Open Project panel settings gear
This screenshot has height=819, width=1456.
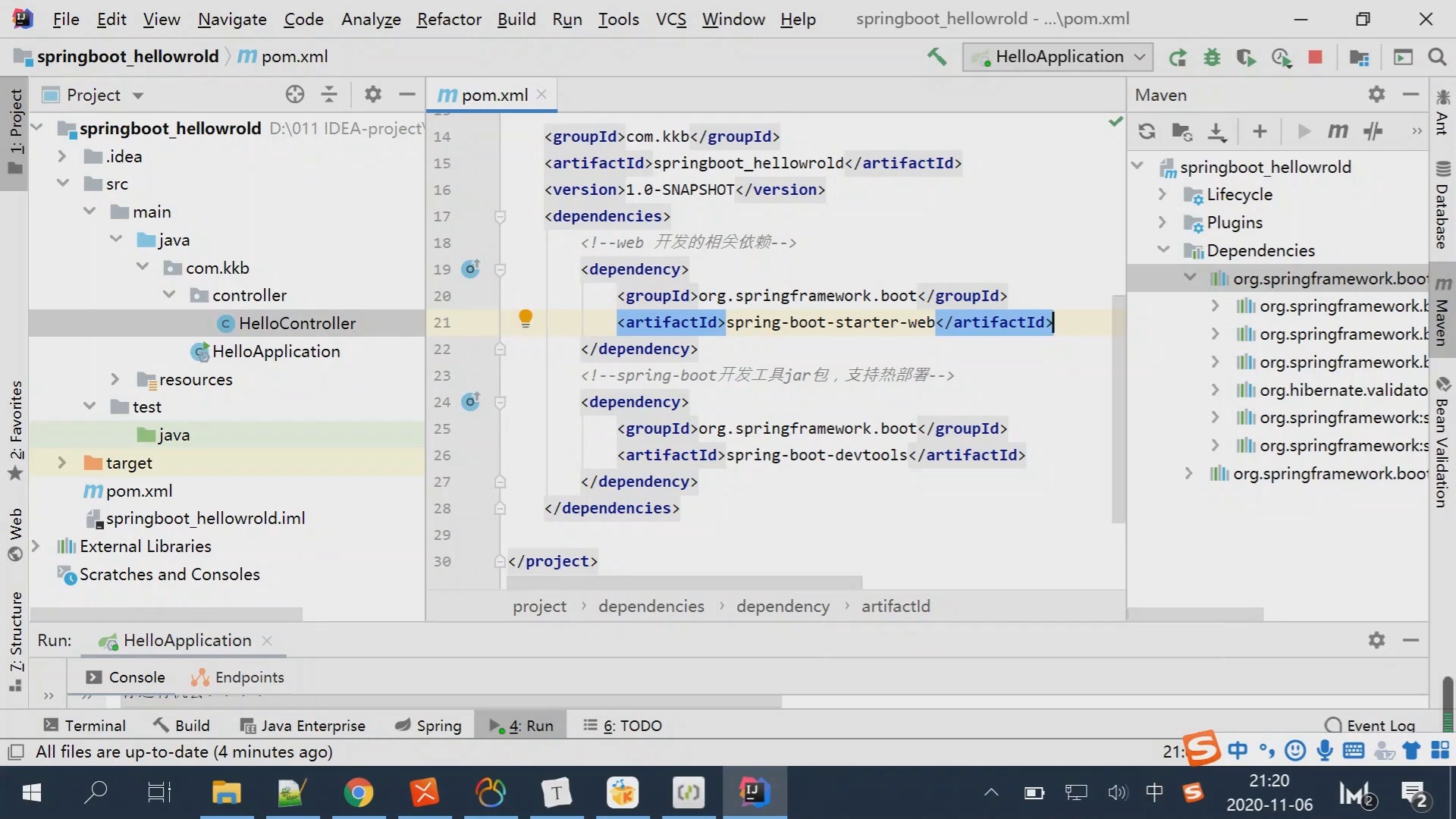(x=372, y=94)
